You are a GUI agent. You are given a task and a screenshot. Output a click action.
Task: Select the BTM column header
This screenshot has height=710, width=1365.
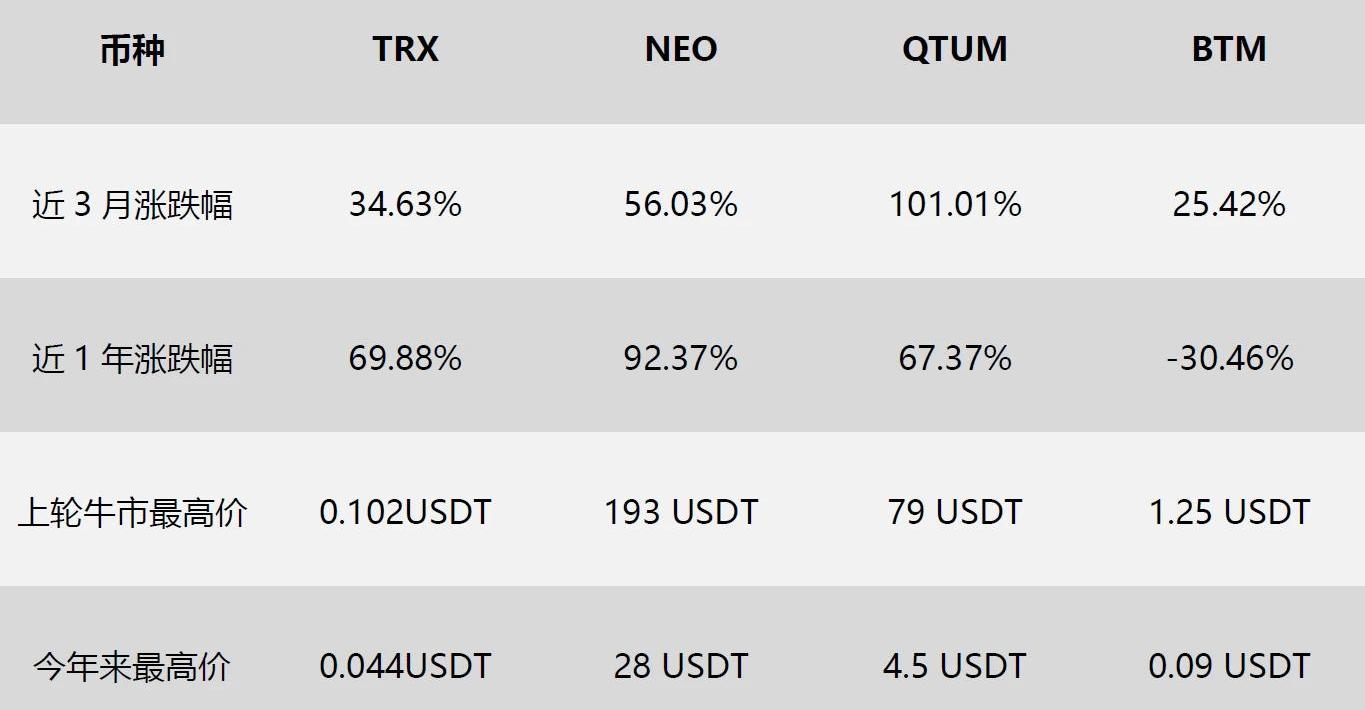click(1229, 49)
